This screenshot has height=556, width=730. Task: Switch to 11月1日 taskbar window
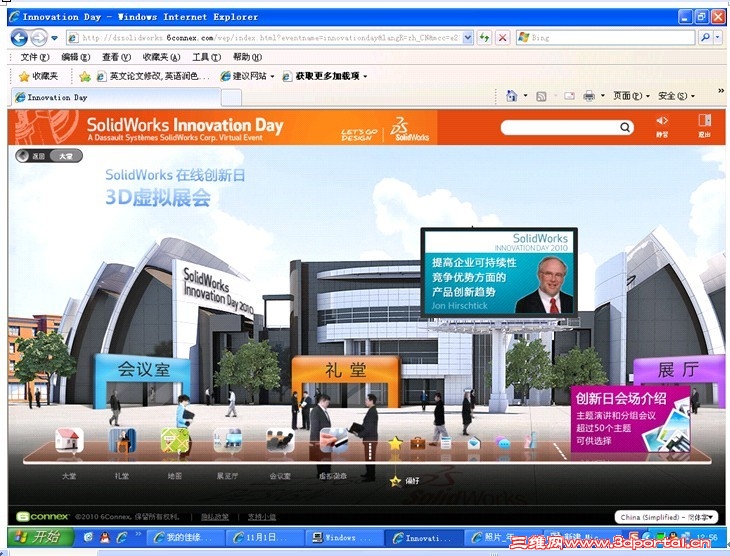click(264, 538)
